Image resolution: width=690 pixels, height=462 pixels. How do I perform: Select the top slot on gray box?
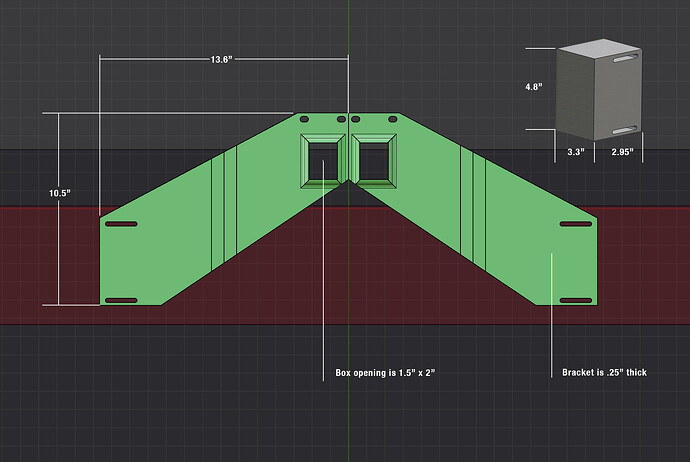pyautogui.click(x=626, y=58)
